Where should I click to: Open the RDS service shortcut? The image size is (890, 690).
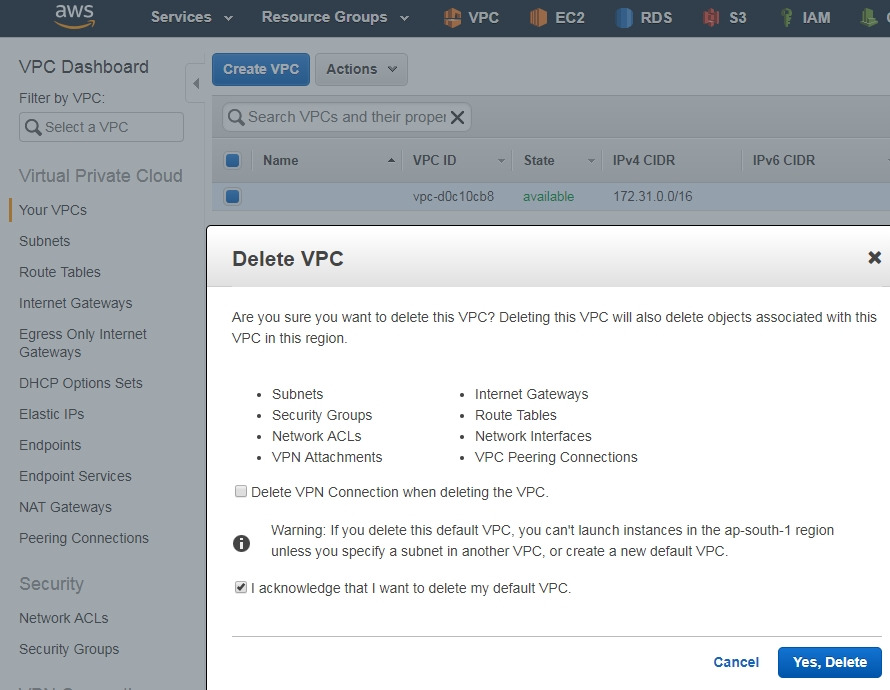[644, 18]
